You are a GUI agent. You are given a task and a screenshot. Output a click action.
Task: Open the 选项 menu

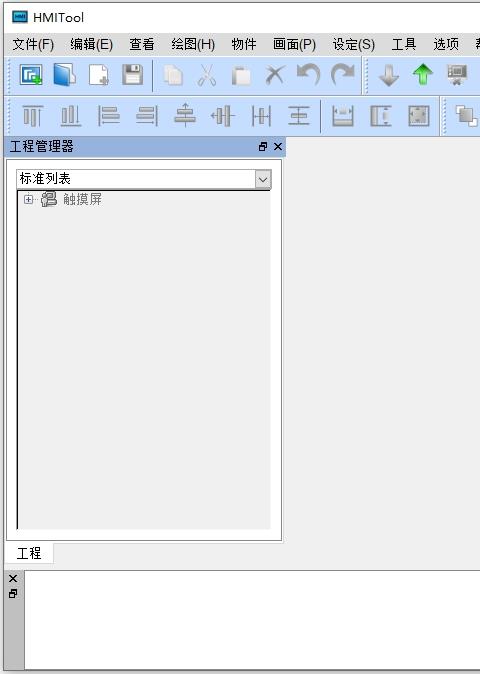pos(446,44)
